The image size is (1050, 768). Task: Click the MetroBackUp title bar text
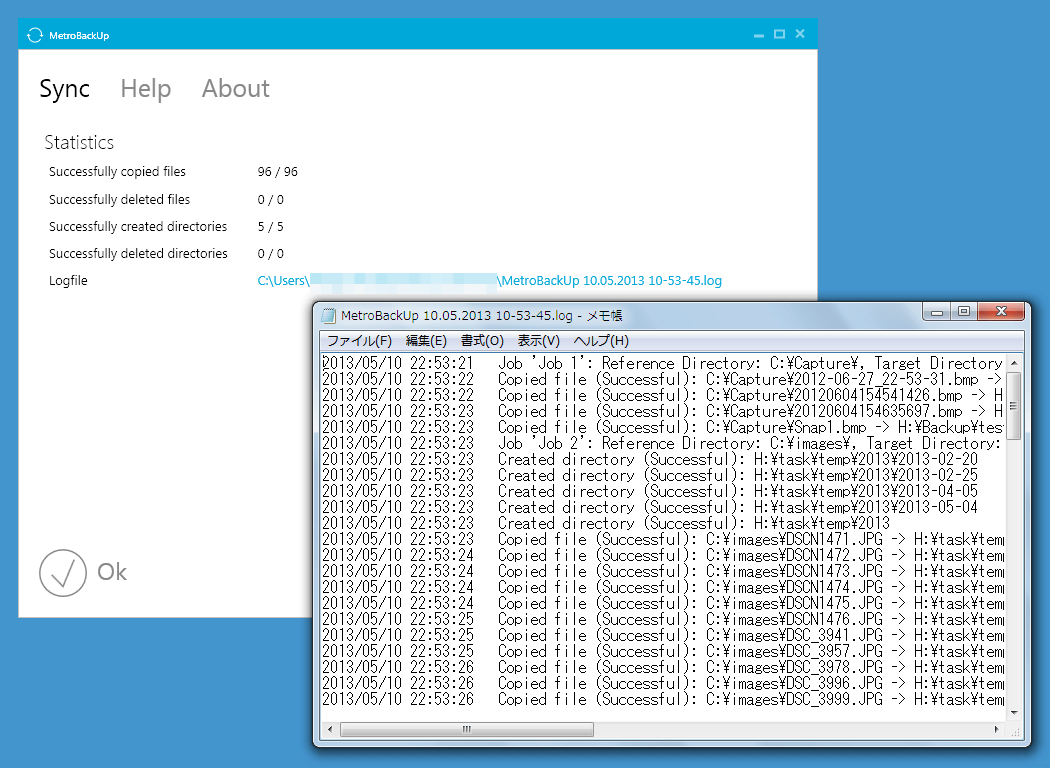pyautogui.click(x=79, y=35)
